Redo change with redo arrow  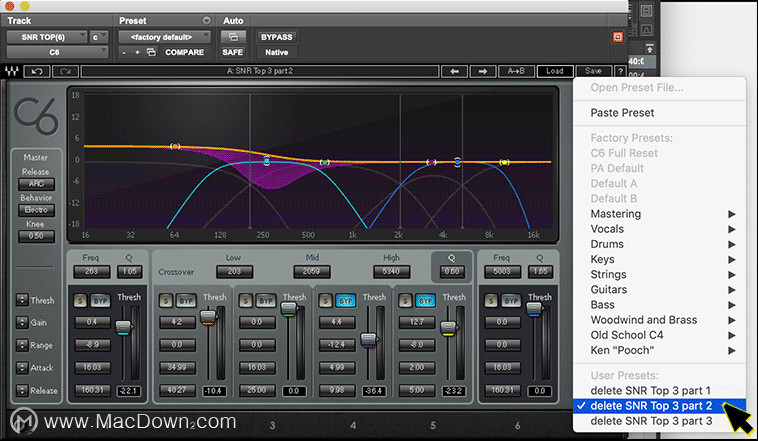click(65, 72)
